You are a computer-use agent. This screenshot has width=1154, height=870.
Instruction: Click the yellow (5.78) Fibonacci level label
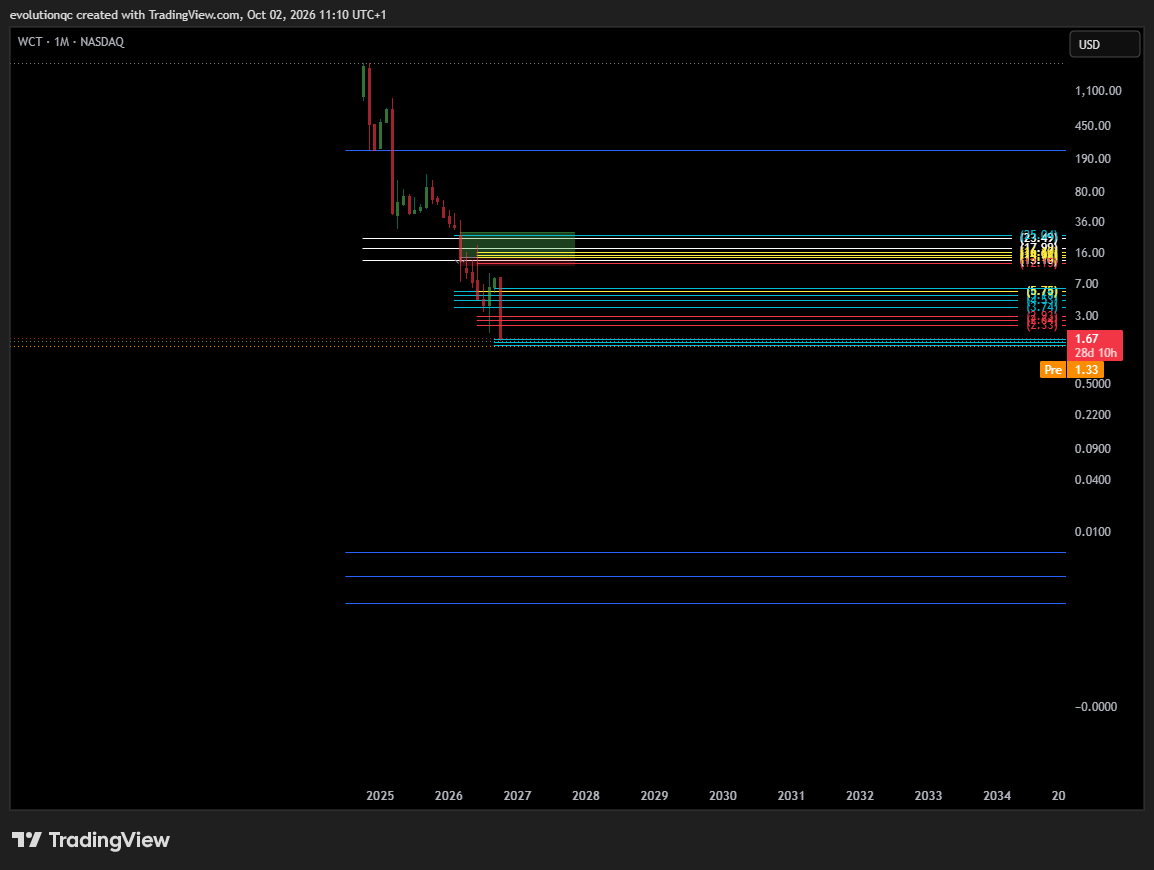point(1041,291)
